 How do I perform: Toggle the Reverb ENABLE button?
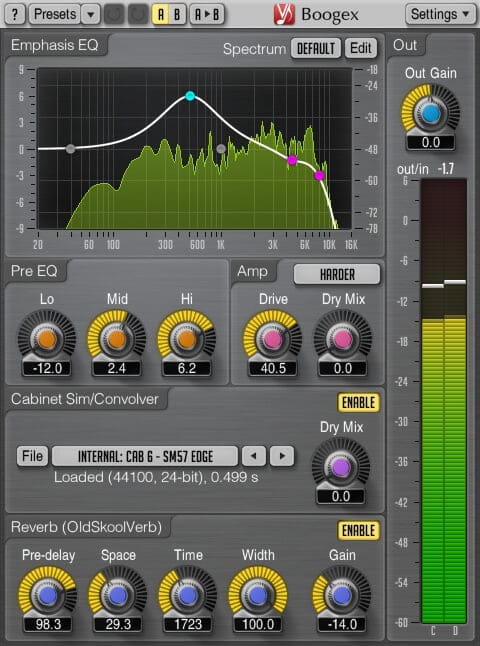[x=358, y=531]
